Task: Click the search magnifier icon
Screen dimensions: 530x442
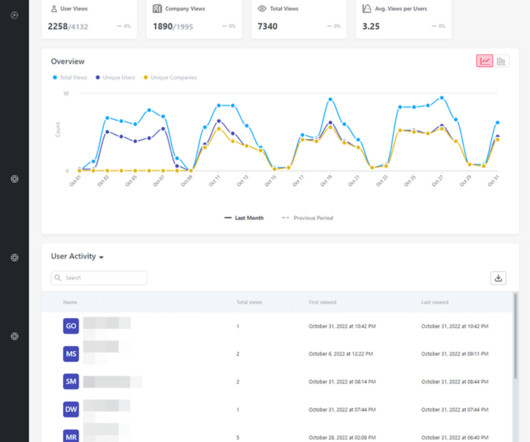Action: tap(58, 278)
